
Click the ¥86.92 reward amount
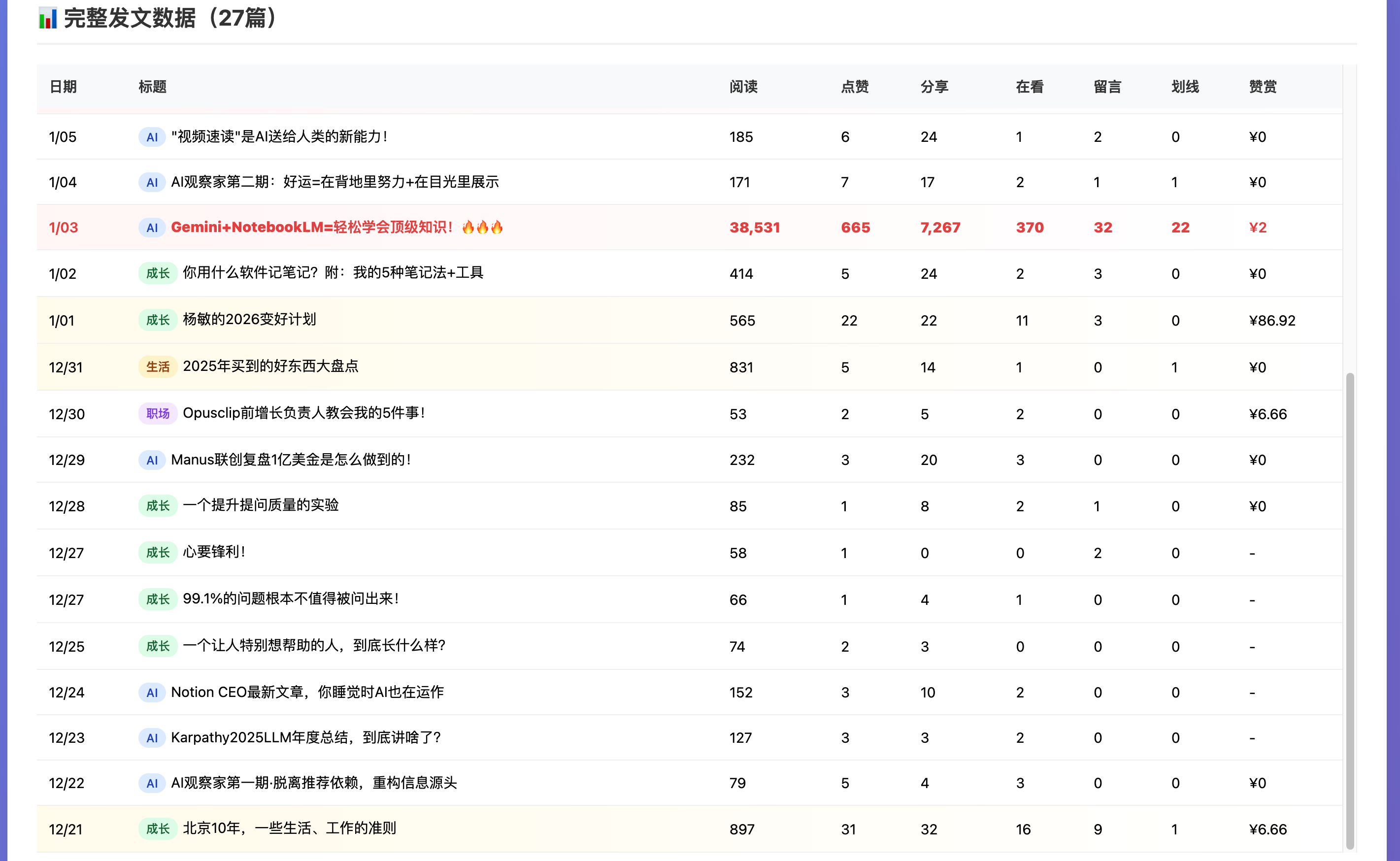coord(1272,321)
